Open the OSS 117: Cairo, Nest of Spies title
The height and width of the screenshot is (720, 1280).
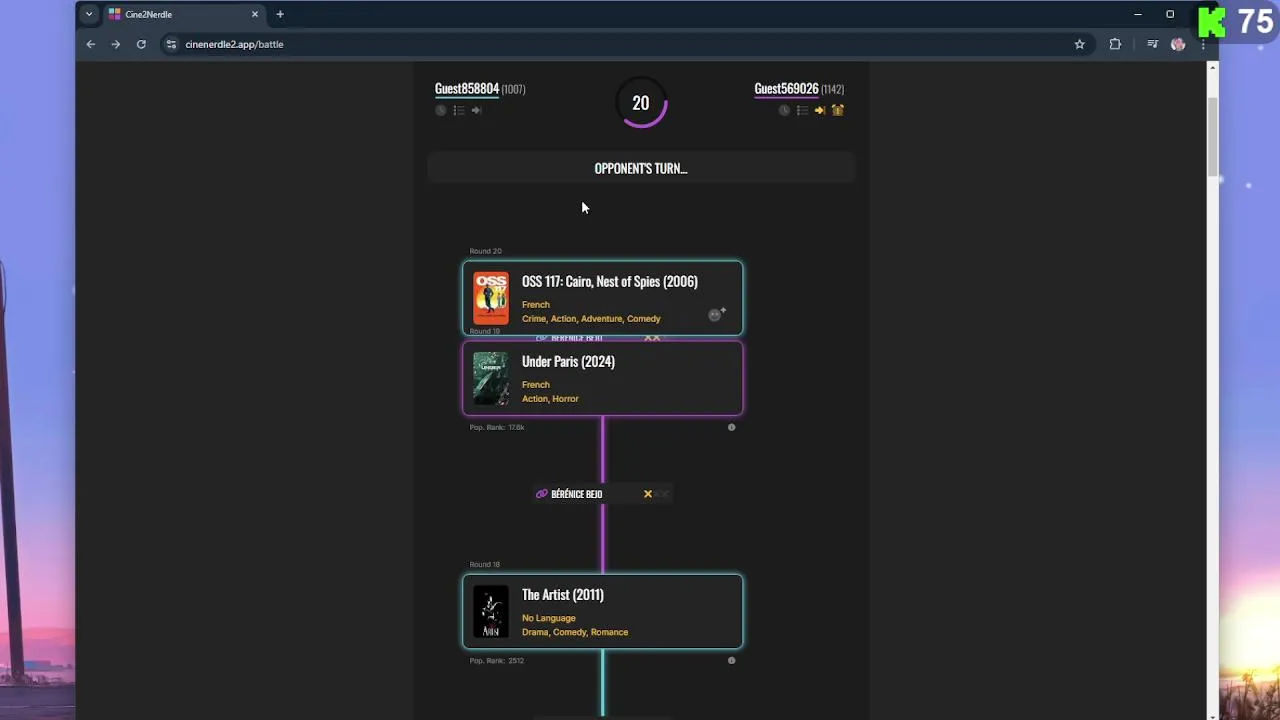pyautogui.click(x=610, y=282)
